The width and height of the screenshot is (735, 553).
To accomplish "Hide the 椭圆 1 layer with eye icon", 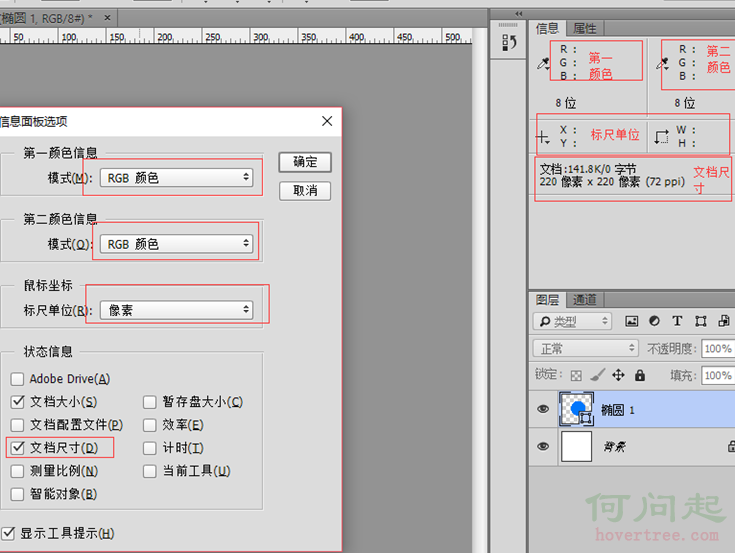I will 543,409.
